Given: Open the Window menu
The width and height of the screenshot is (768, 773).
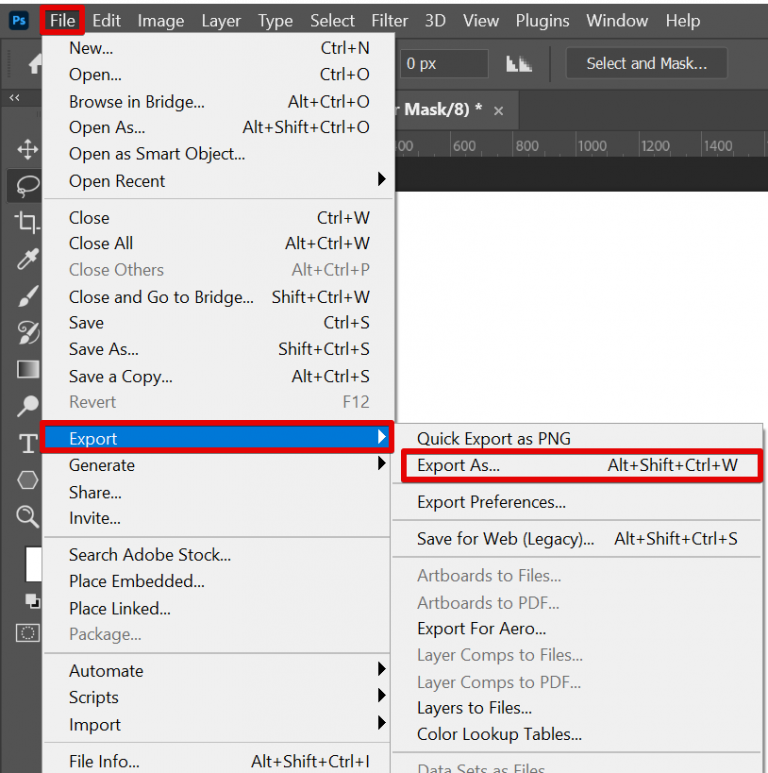Looking at the screenshot, I should click(617, 21).
